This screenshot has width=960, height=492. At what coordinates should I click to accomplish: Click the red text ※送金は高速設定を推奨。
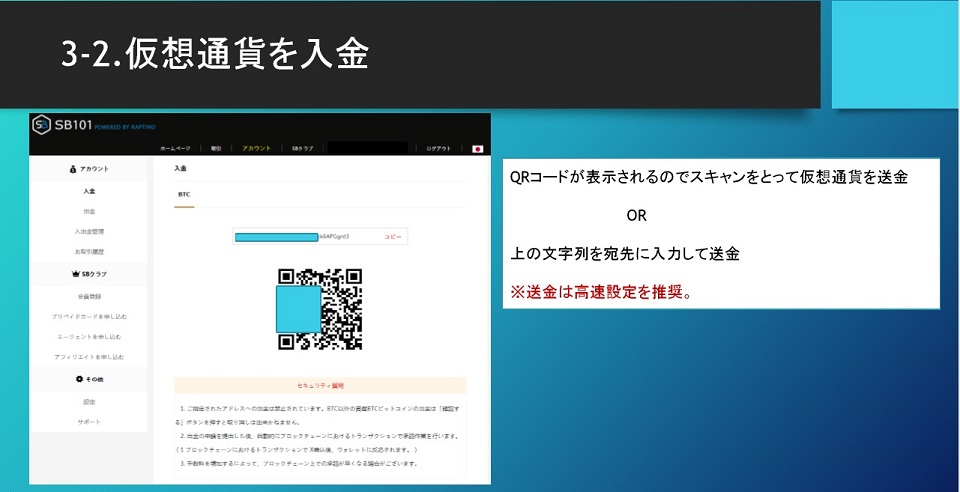[x=601, y=292]
